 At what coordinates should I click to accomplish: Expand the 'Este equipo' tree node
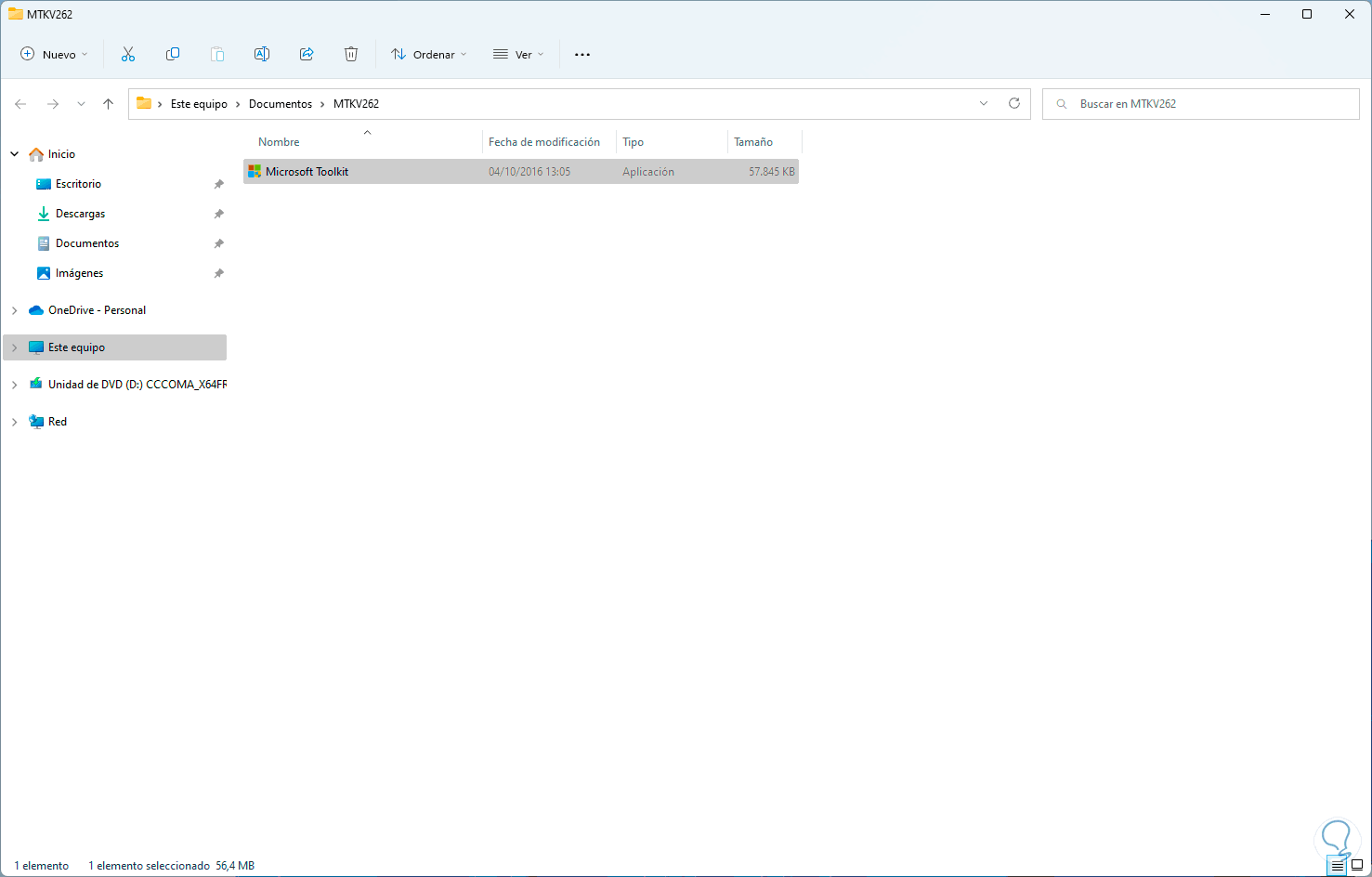[15, 347]
